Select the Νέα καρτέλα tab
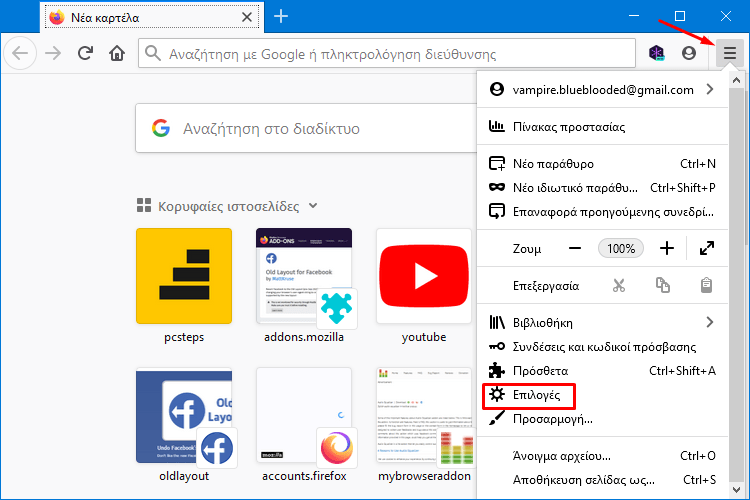Image resolution: width=750 pixels, height=500 pixels. pyautogui.click(x=152, y=17)
